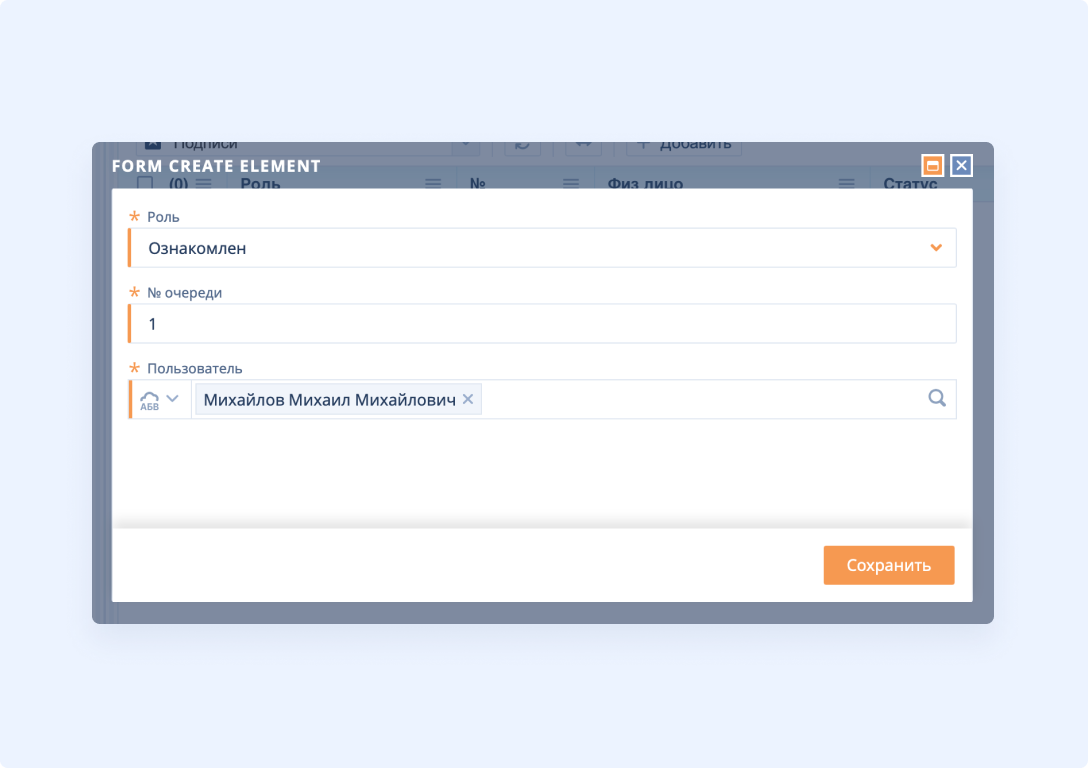
Task: Open the Физ лицо column menu icon
Action: pyautogui.click(x=847, y=183)
